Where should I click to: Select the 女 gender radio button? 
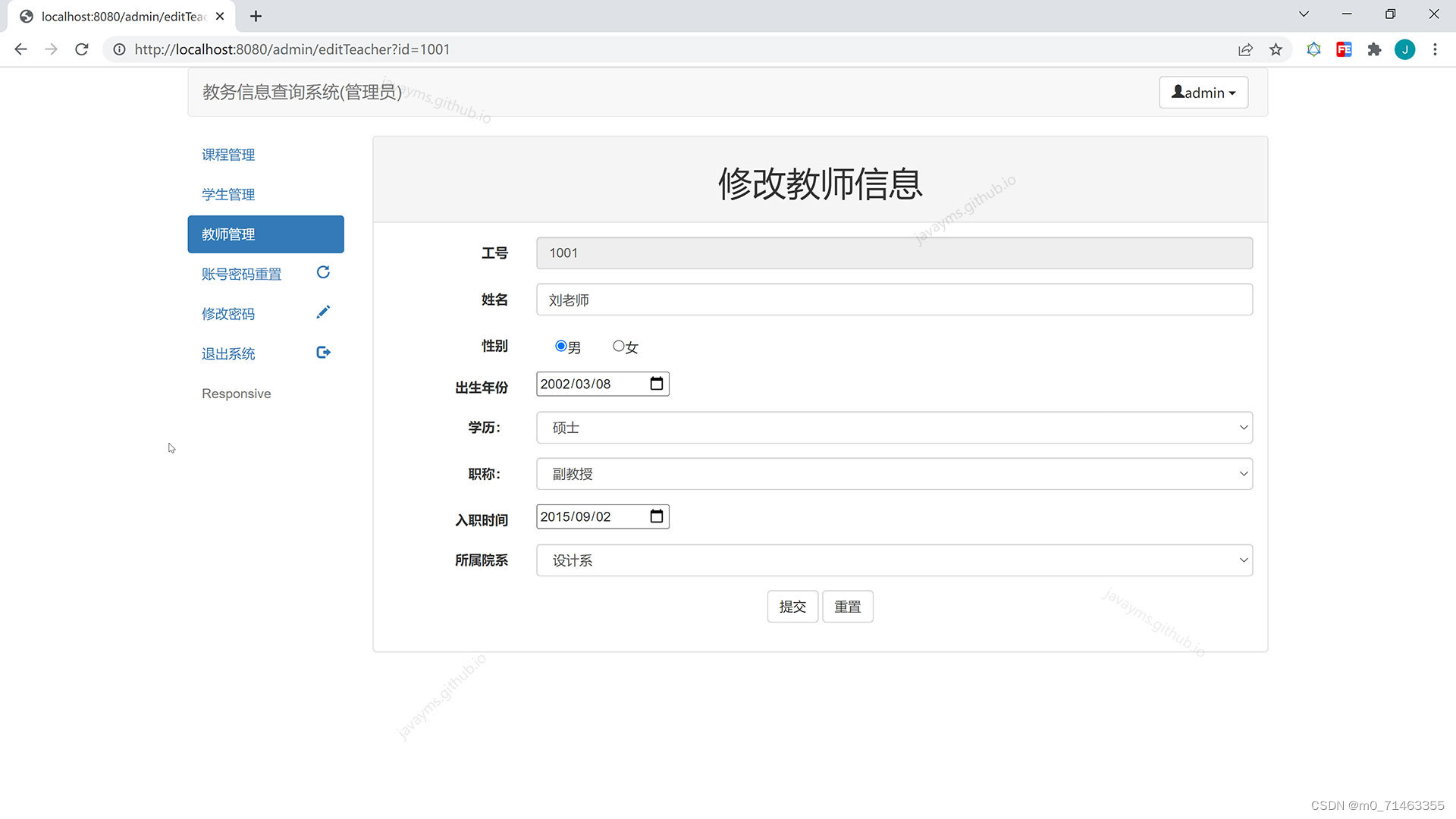pos(619,346)
